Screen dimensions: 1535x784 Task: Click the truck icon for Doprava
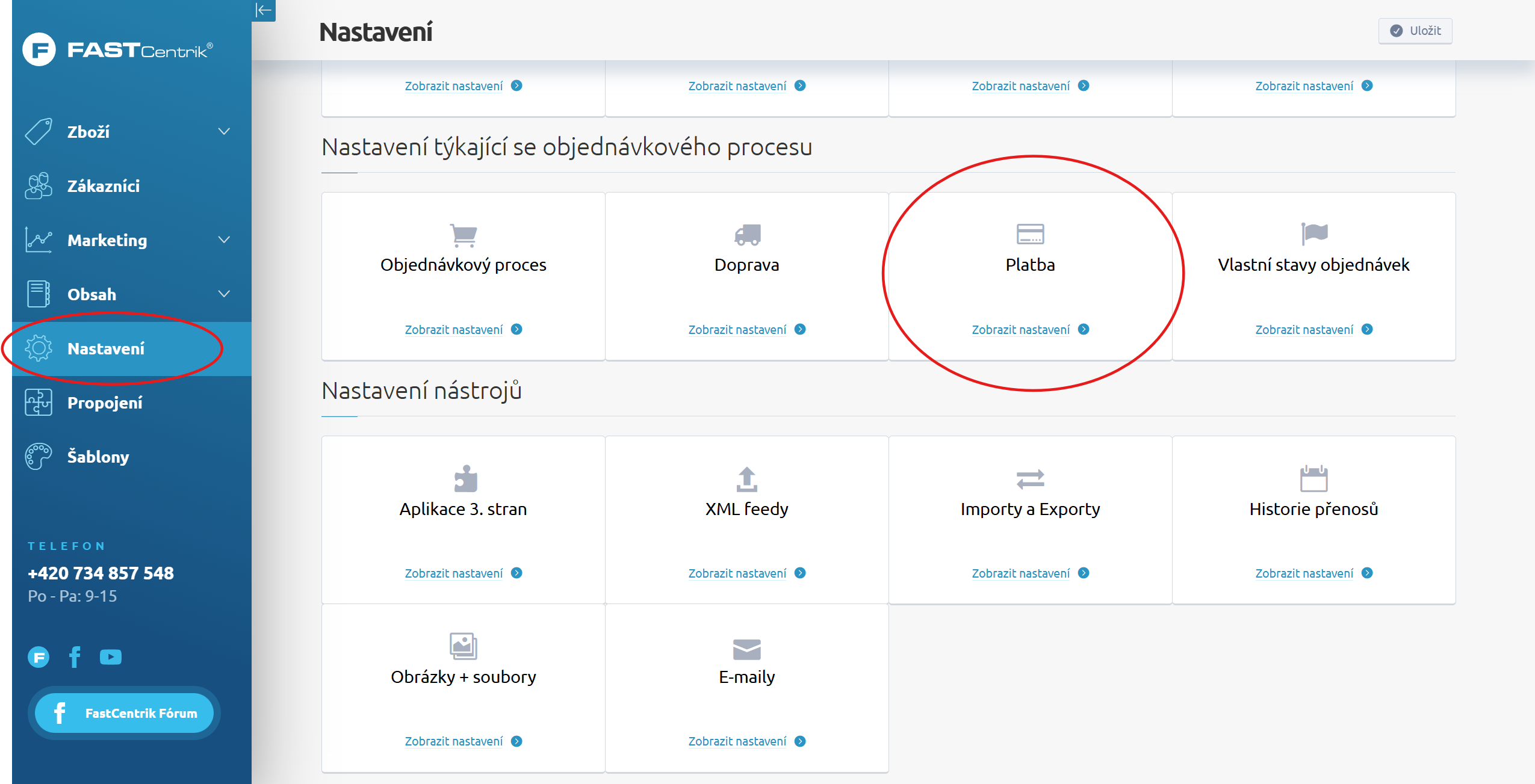[x=747, y=235]
